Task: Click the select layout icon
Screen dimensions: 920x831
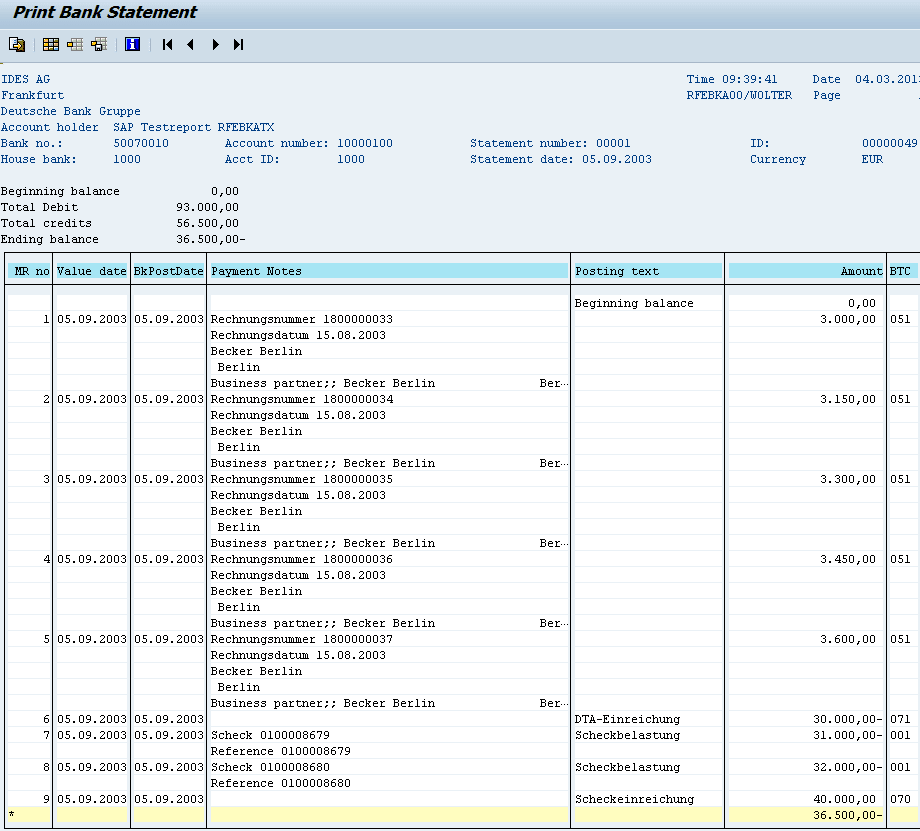Action: pos(75,44)
